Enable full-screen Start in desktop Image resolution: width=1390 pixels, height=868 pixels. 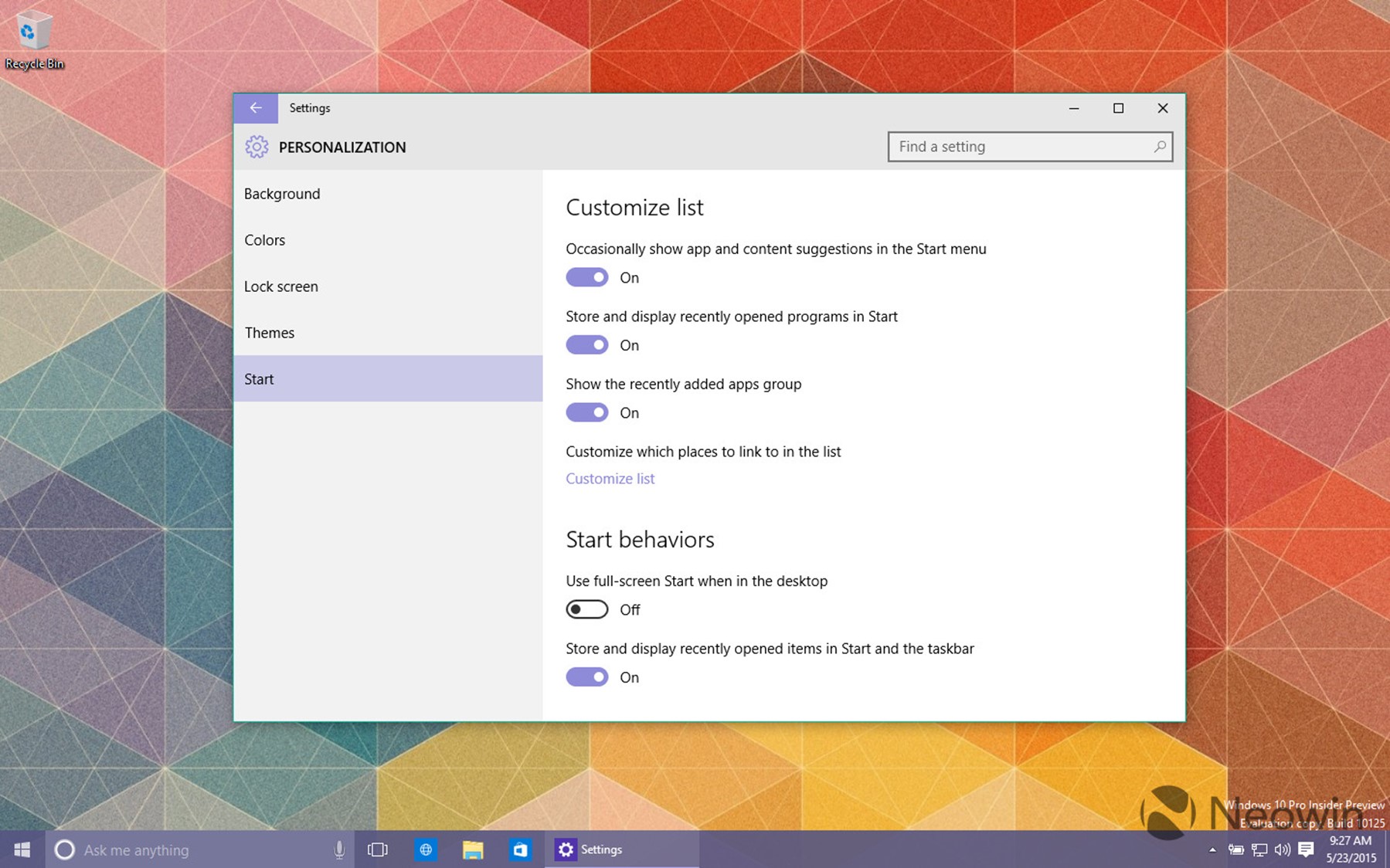tap(587, 609)
